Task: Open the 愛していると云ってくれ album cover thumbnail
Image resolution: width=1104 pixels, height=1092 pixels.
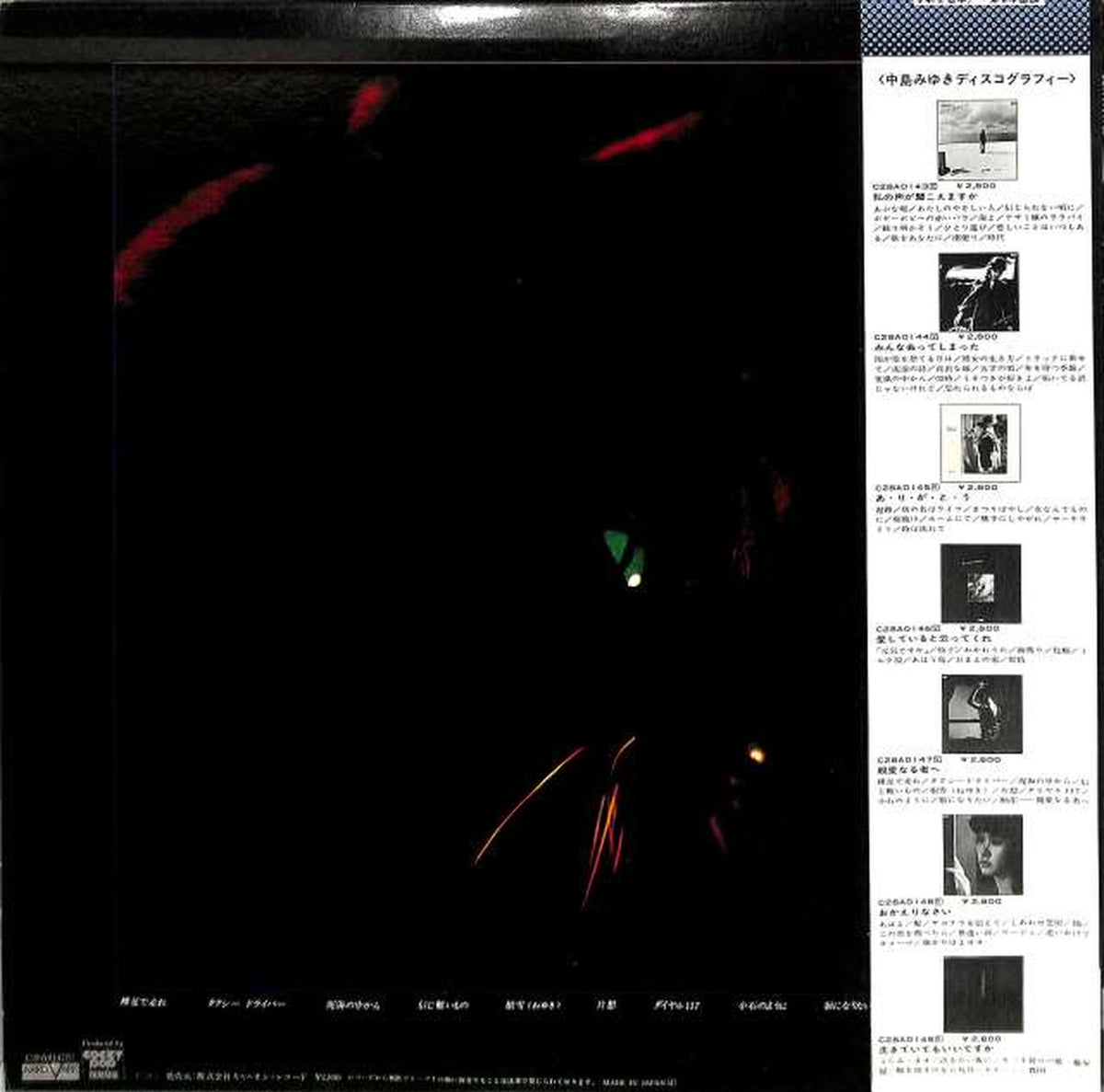Action: [981, 583]
